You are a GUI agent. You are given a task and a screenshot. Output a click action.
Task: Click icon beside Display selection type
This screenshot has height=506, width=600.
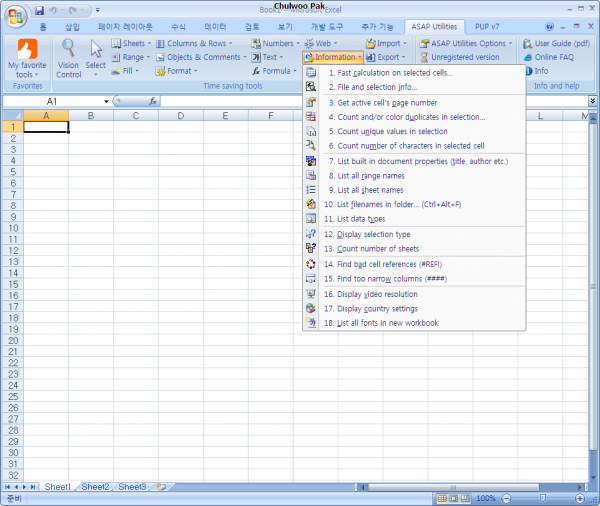tap(311, 233)
